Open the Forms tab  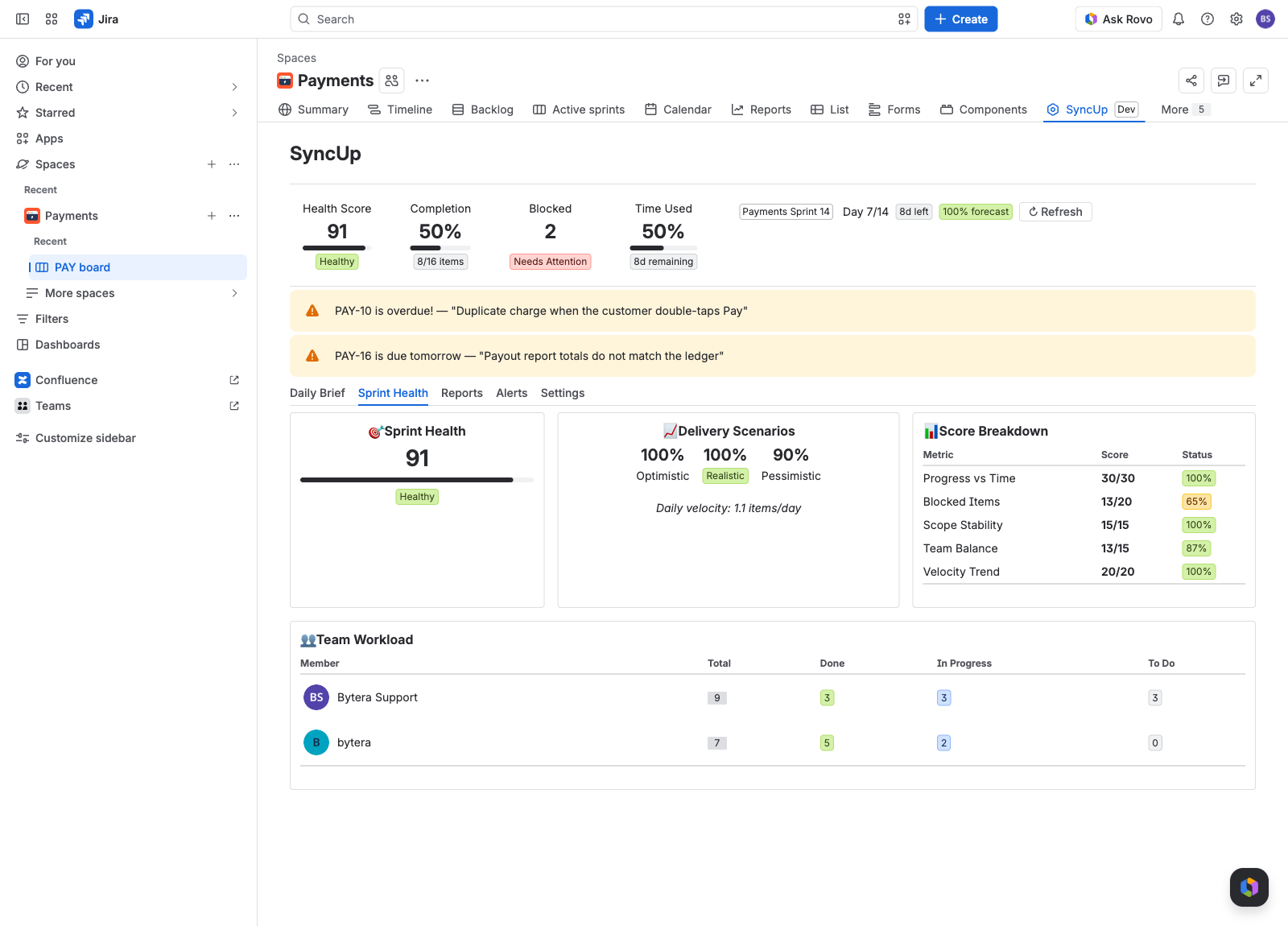(x=894, y=110)
